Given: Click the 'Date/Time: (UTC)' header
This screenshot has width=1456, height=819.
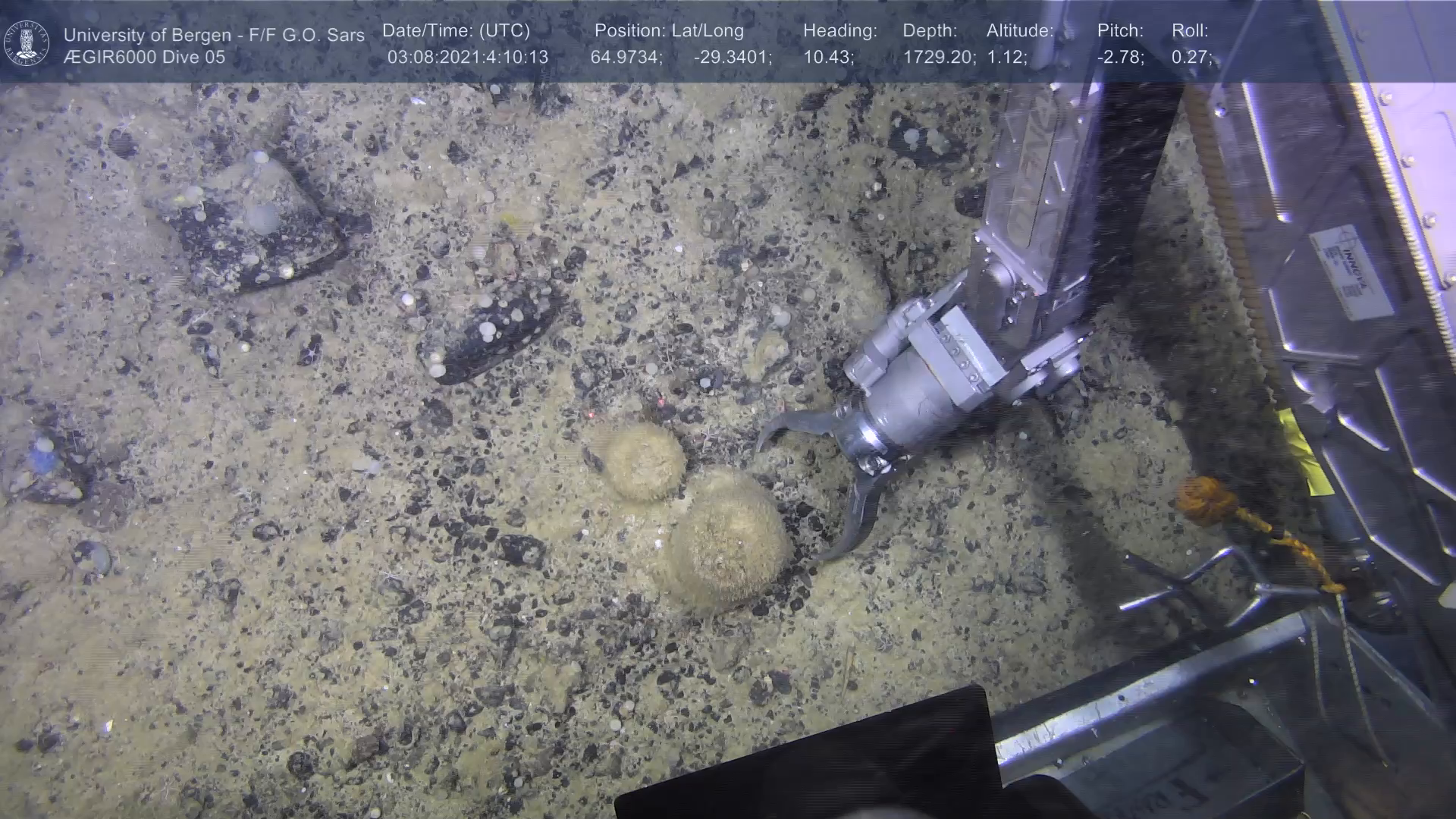Looking at the screenshot, I should click(x=456, y=31).
